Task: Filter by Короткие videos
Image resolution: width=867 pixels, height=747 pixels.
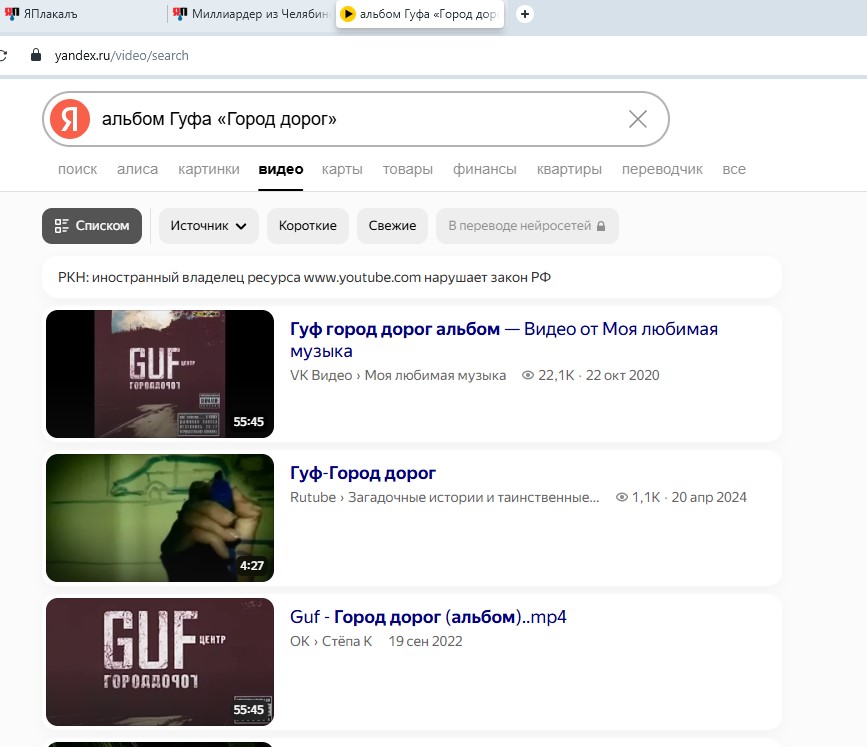Action: [x=307, y=226]
